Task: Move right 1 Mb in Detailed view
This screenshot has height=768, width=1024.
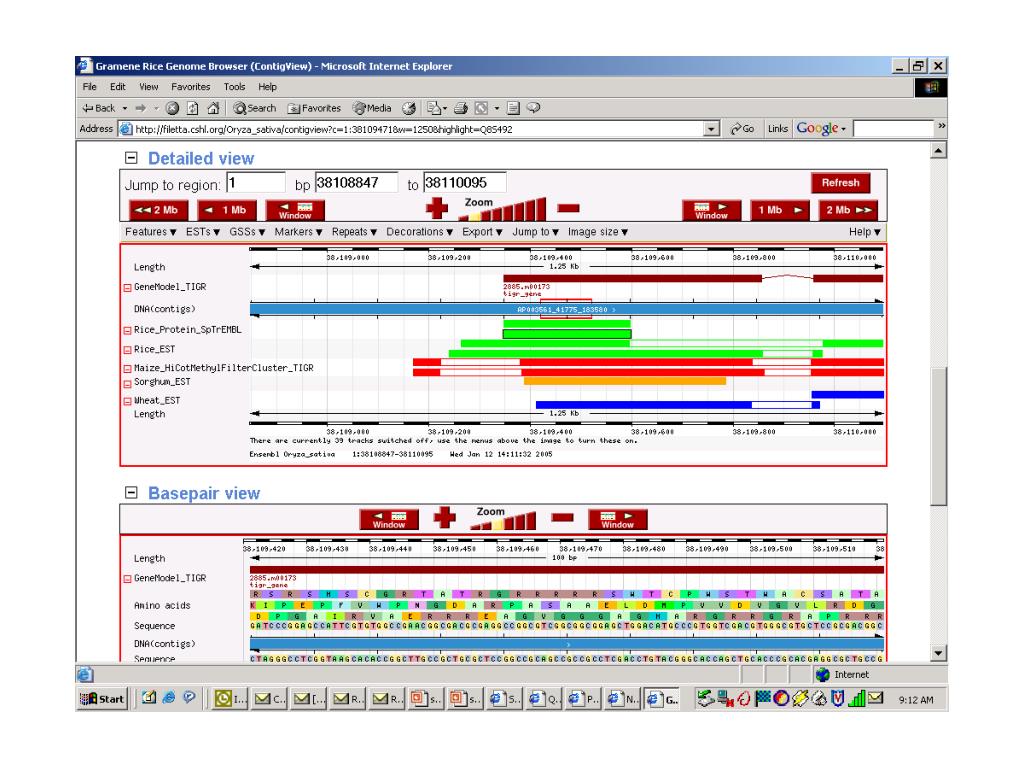Action: (x=780, y=210)
